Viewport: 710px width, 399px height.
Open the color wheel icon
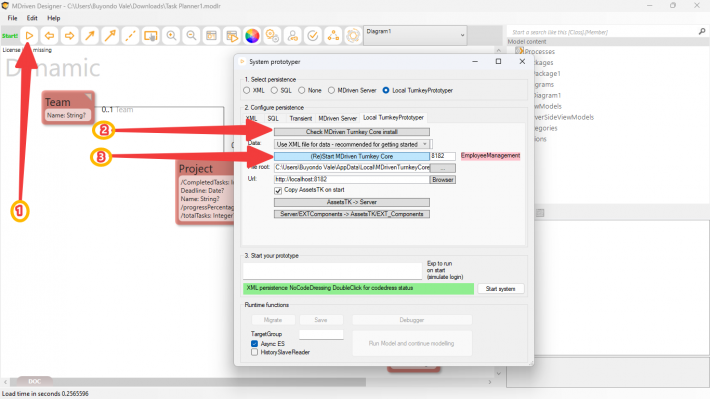(252, 35)
